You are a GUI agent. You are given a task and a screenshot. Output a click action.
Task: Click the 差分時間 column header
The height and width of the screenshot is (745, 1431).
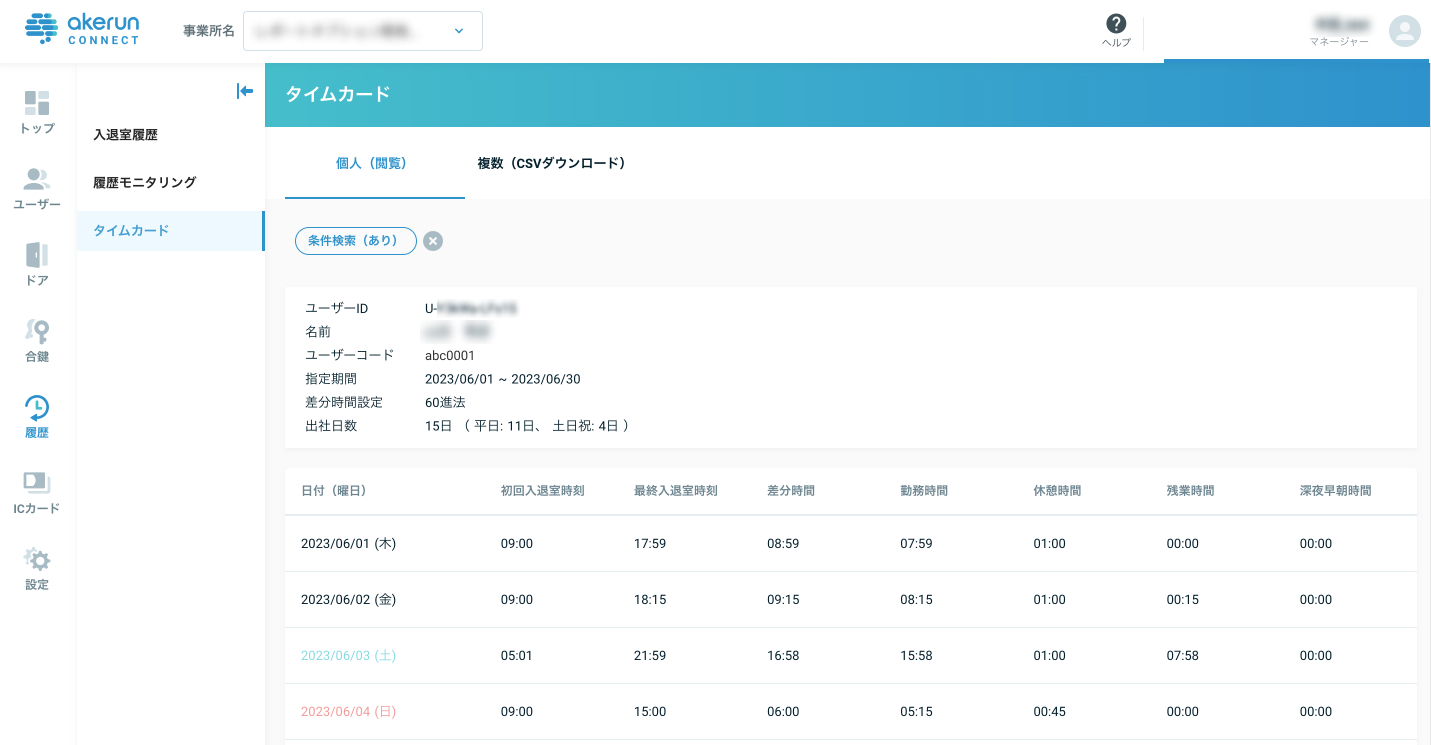pyautogui.click(x=791, y=491)
